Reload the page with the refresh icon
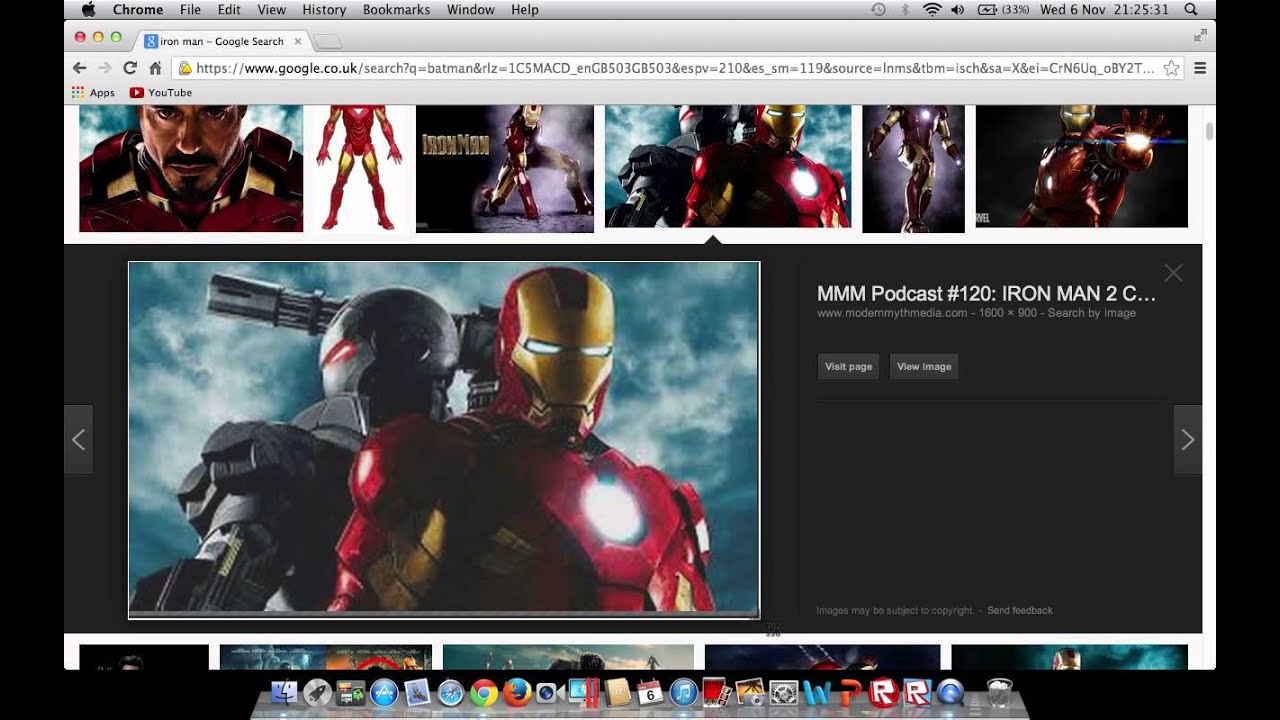This screenshot has width=1280, height=720. point(129,68)
